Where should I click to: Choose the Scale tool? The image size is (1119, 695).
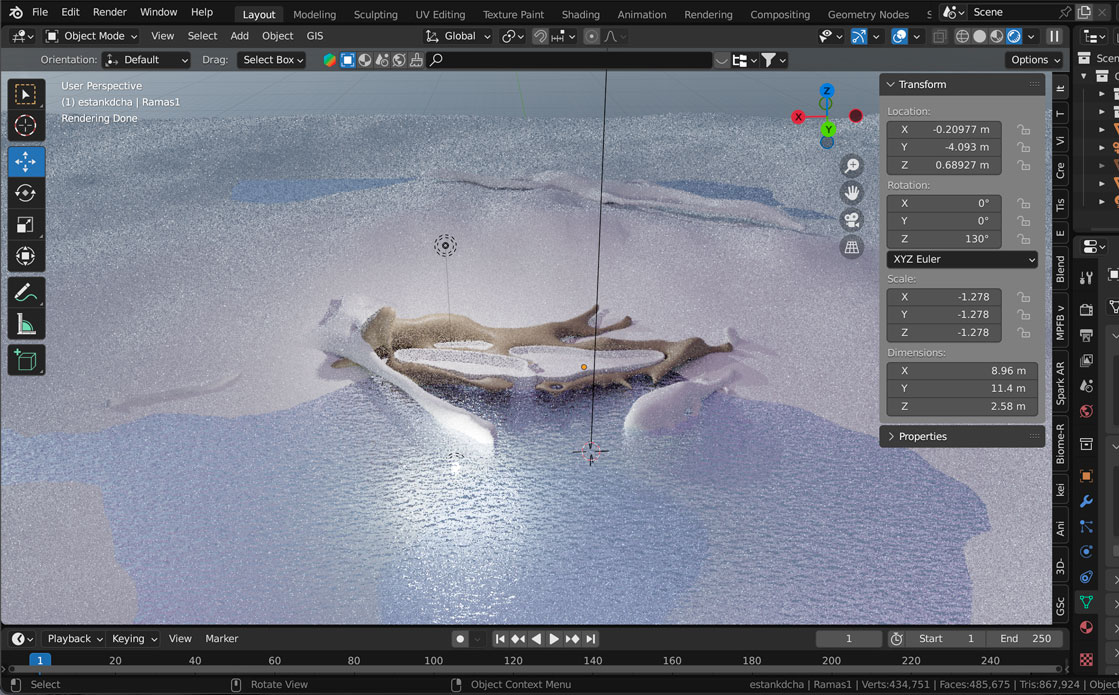pos(26,225)
